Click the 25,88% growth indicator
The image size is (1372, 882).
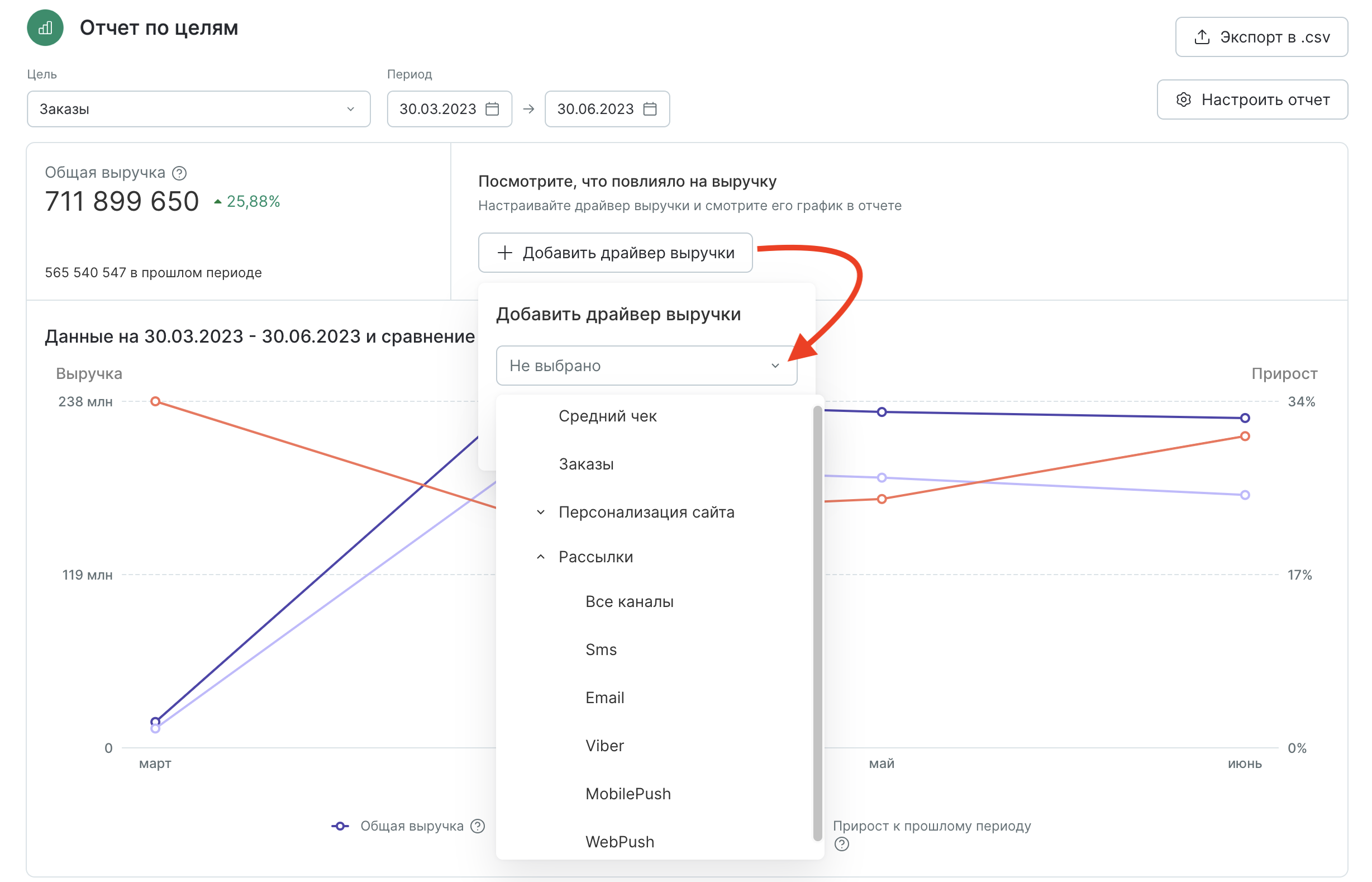click(x=247, y=202)
